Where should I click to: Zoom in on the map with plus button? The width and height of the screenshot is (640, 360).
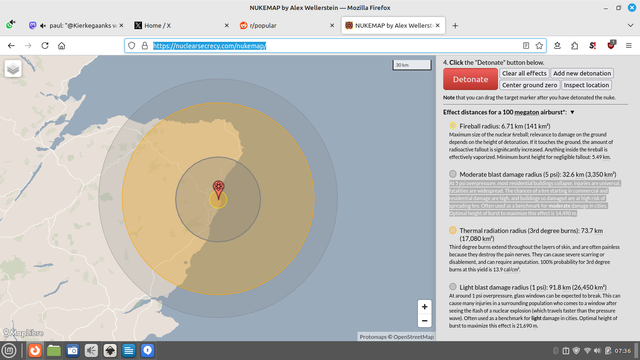click(x=424, y=307)
